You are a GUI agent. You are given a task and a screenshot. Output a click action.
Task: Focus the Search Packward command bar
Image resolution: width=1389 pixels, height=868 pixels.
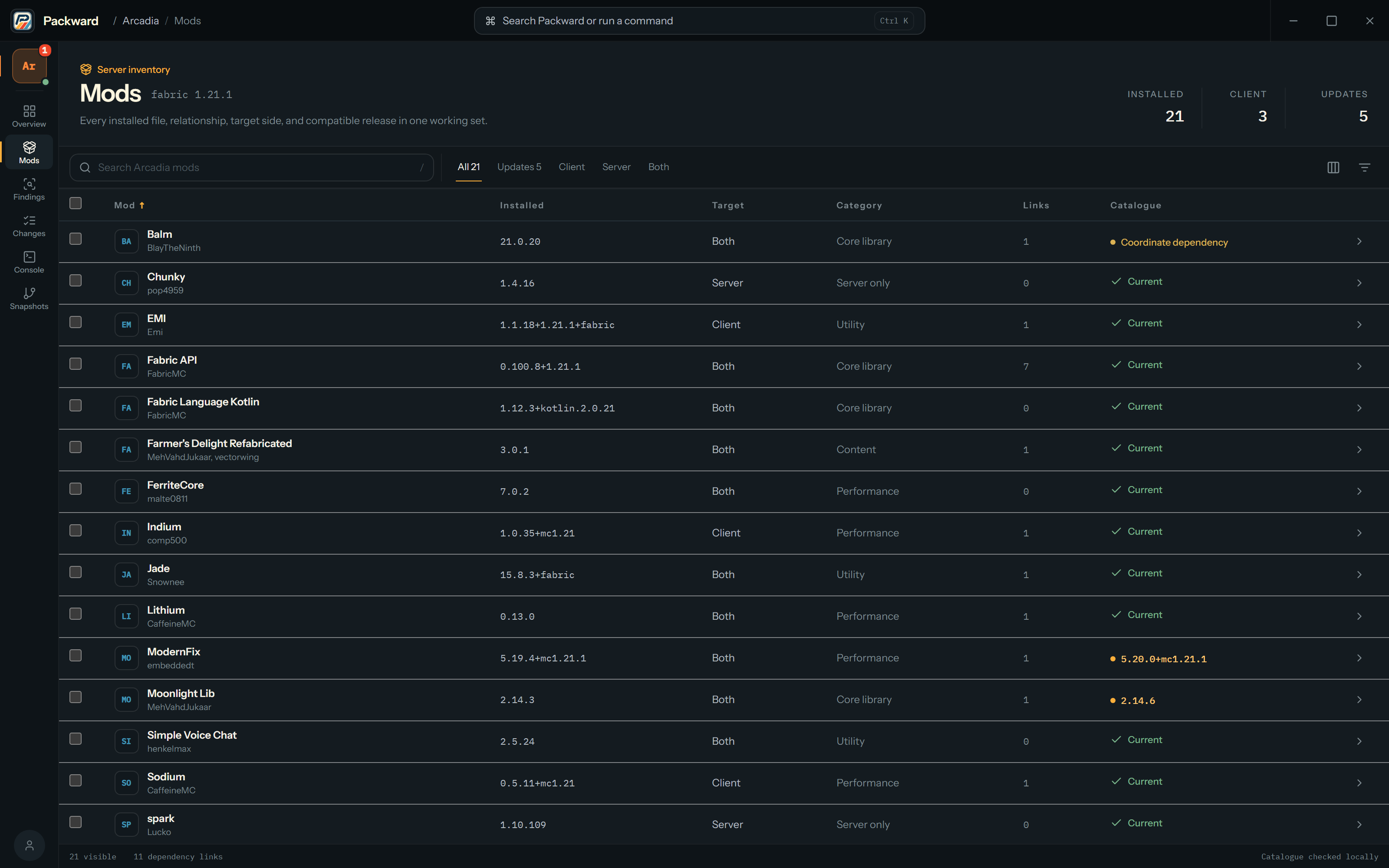tap(699, 21)
